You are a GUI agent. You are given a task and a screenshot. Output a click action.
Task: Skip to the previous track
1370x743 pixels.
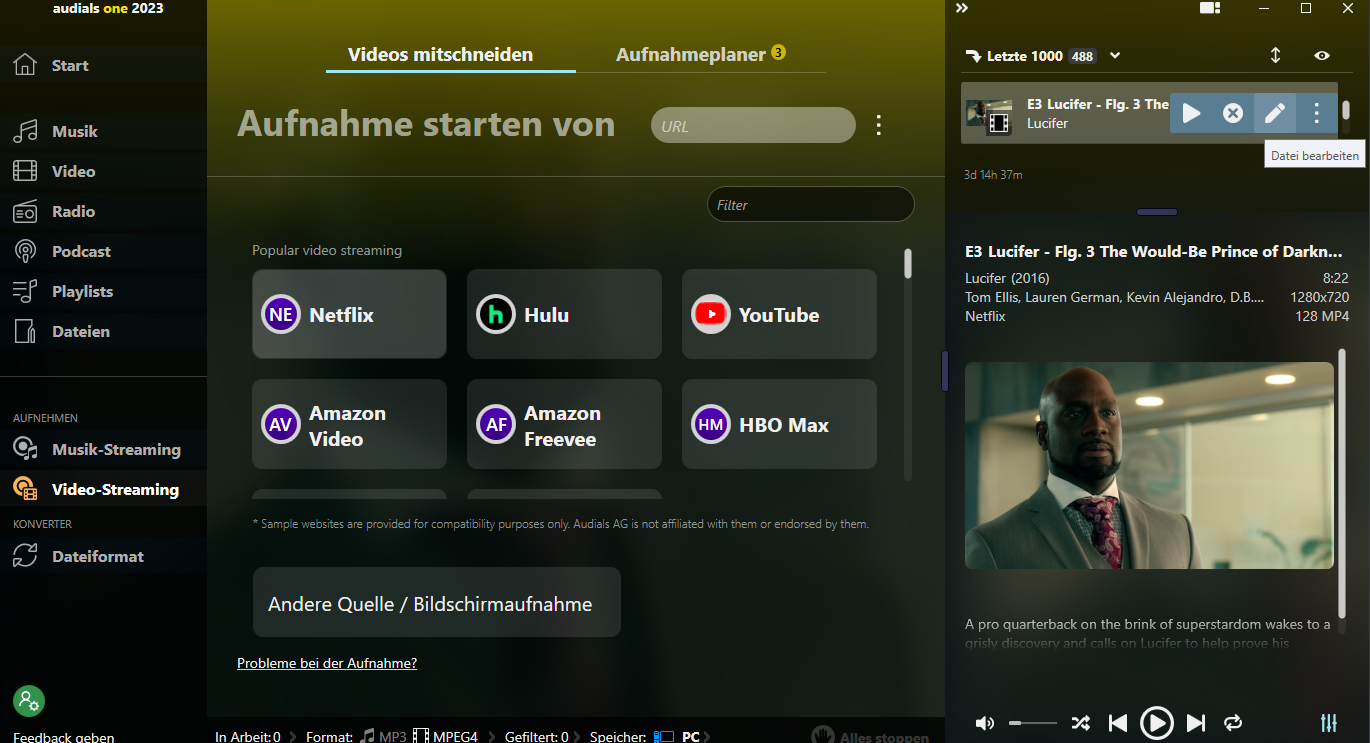pyautogui.click(x=1118, y=722)
